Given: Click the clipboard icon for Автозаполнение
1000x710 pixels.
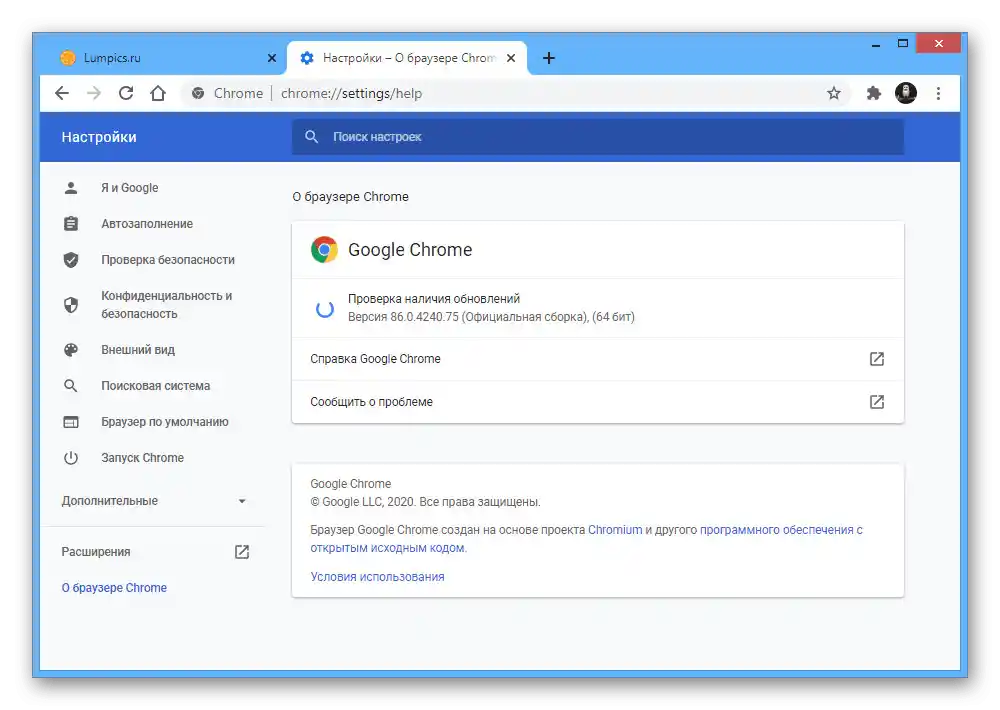Looking at the screenshot, I should click(x=71, y=224).
